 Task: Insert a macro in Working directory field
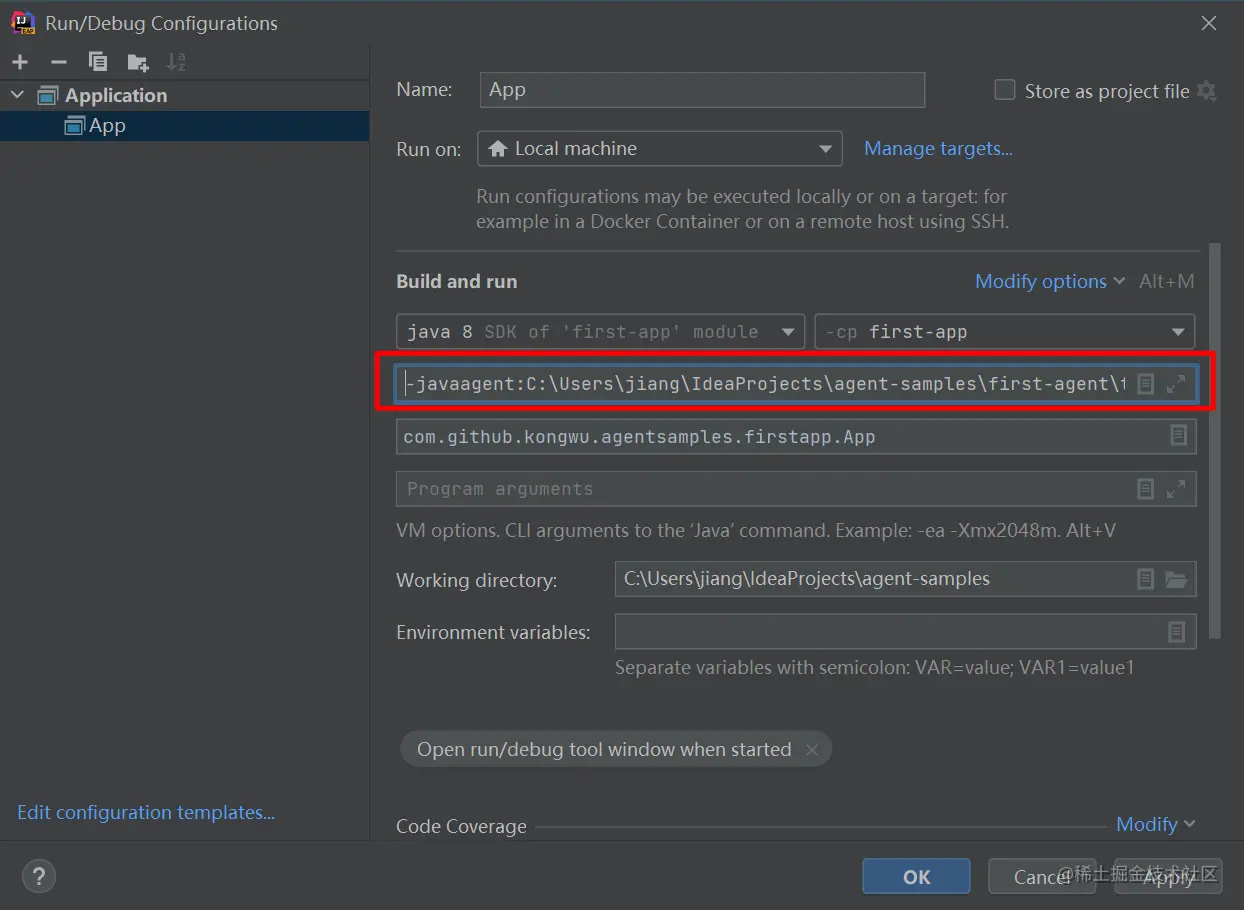coord(1146,579)
